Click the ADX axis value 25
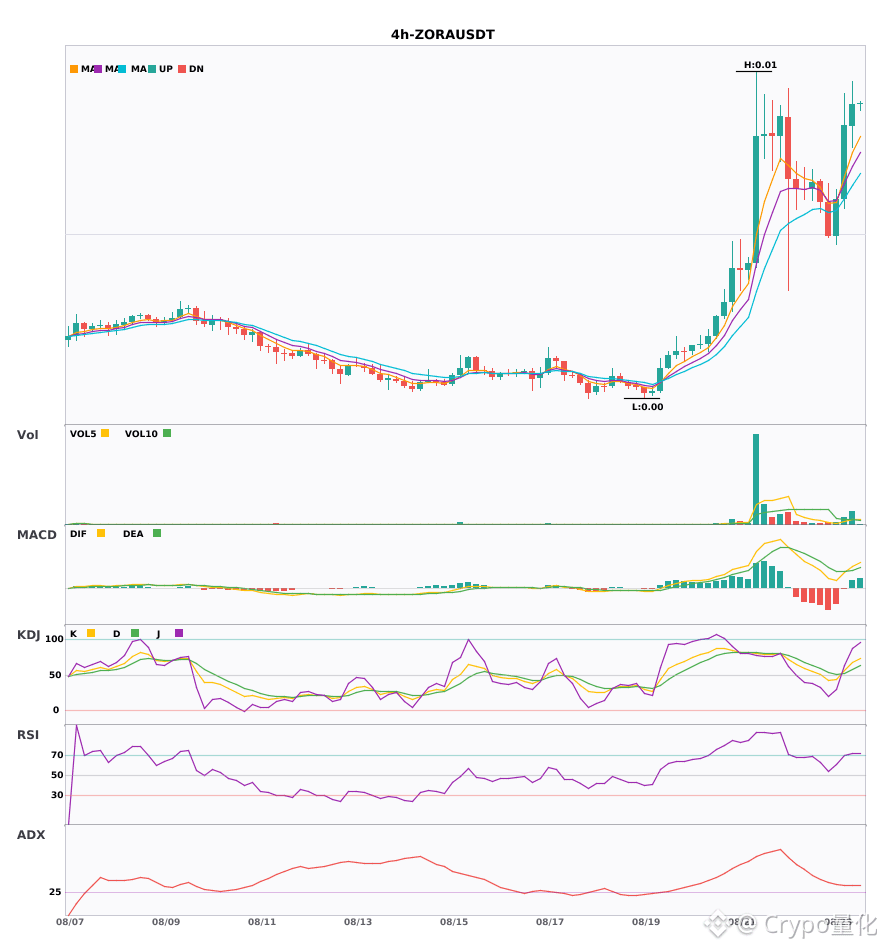885x950 pixels. [x=55, y=892]
